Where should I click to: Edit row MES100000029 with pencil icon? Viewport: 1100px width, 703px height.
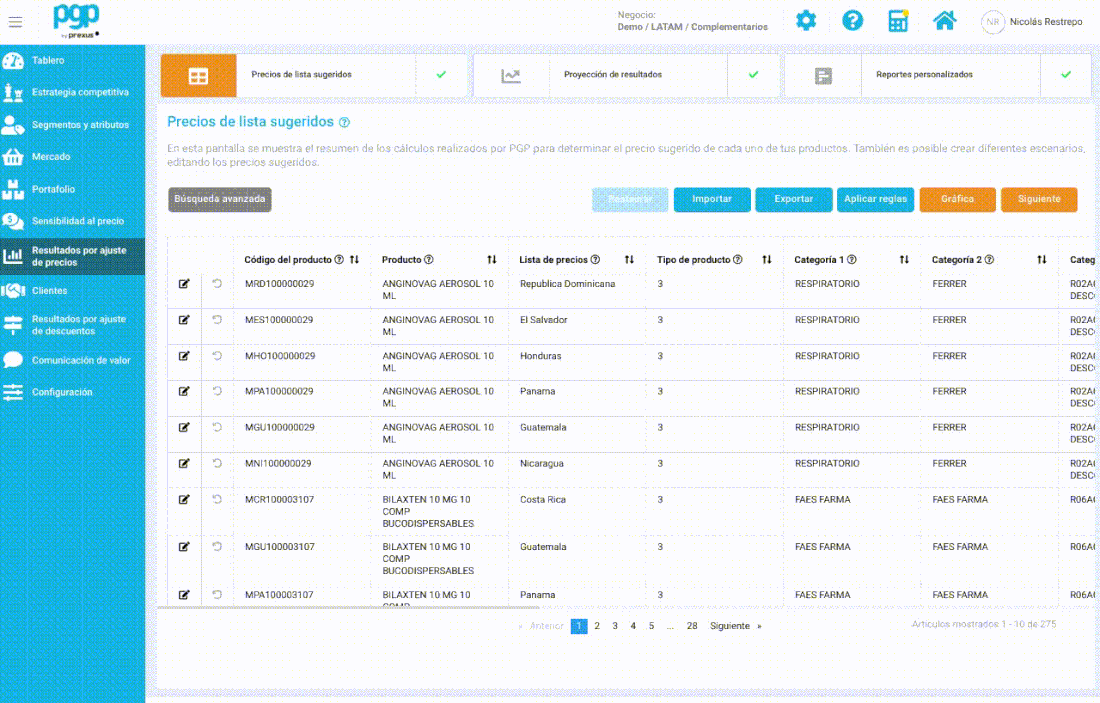[x=184, y=320]
